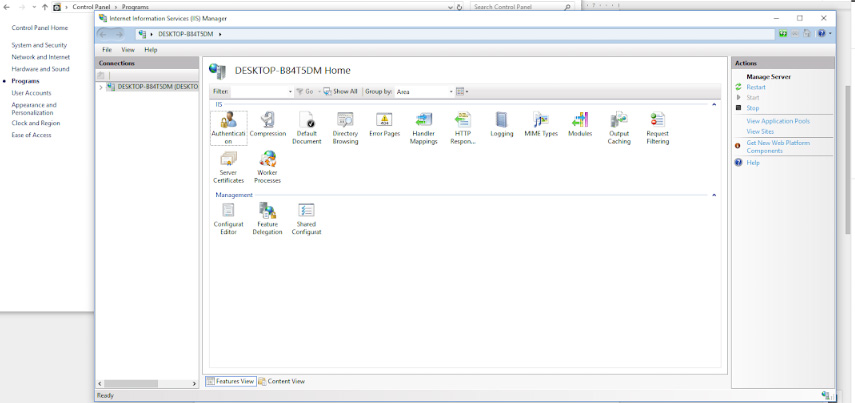The height and width of the screenshot is (403, 855).
Task: Click View Sites link
Action: (760, 131)
